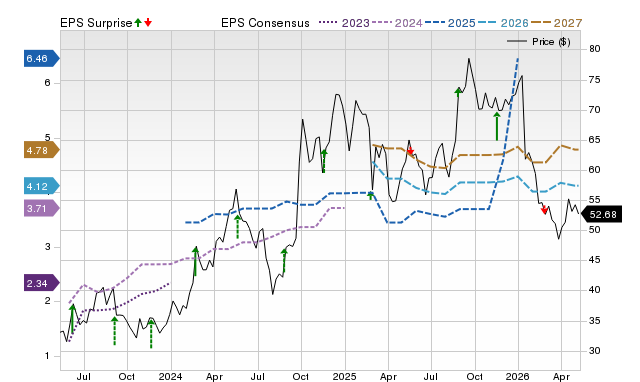This screenshot has width=640, height=382.
Task: Toggle the 2023 EPS consensus series
Action: pyautogui.click(x=344, y=23)
